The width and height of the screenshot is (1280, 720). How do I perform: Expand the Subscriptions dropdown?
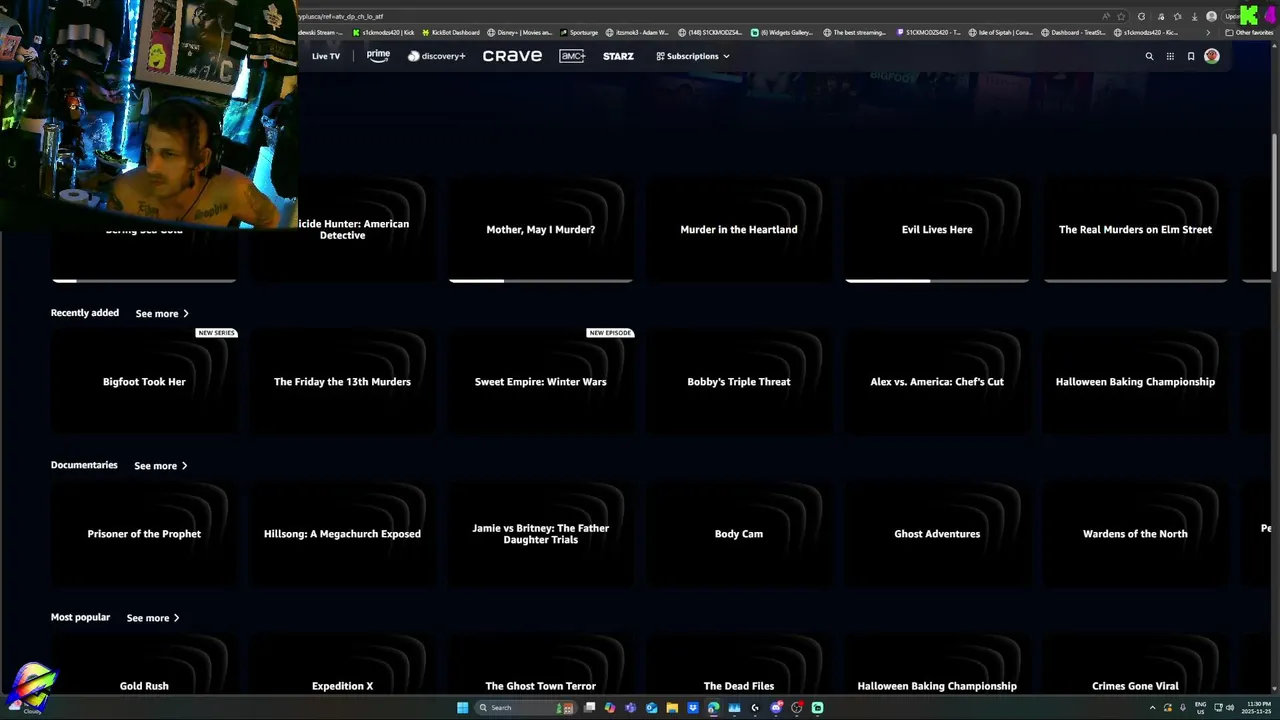(x=693, y=56)
